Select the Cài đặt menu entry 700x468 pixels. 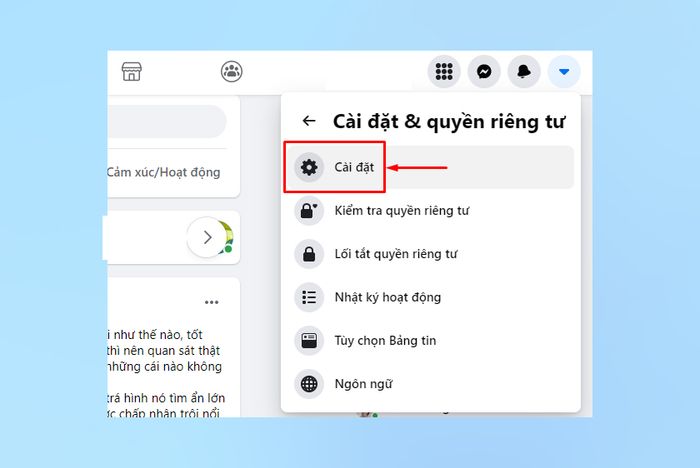click(x=430, y=167)
